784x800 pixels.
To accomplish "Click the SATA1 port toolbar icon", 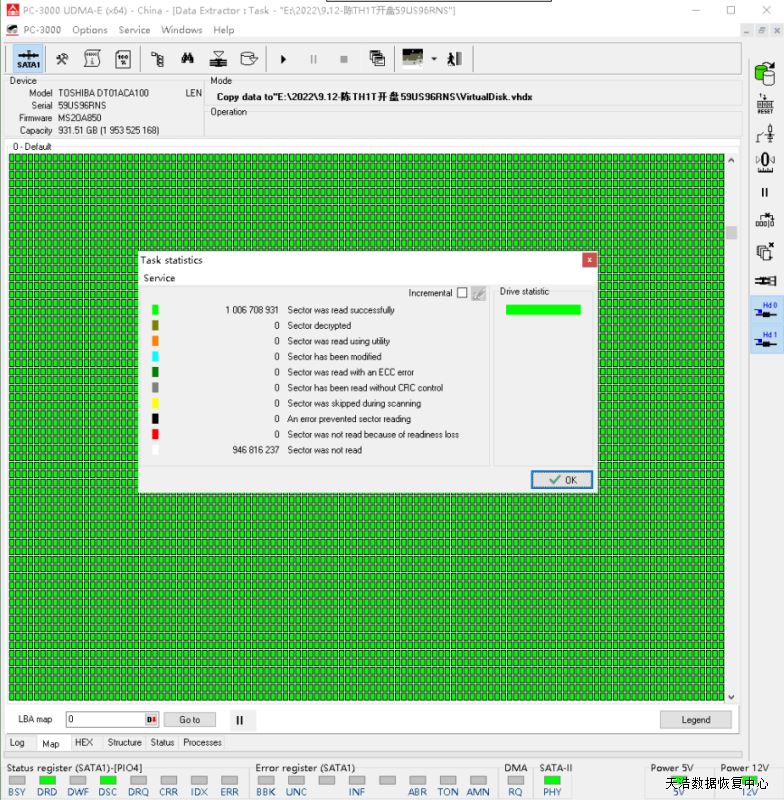I will (29, 59).
